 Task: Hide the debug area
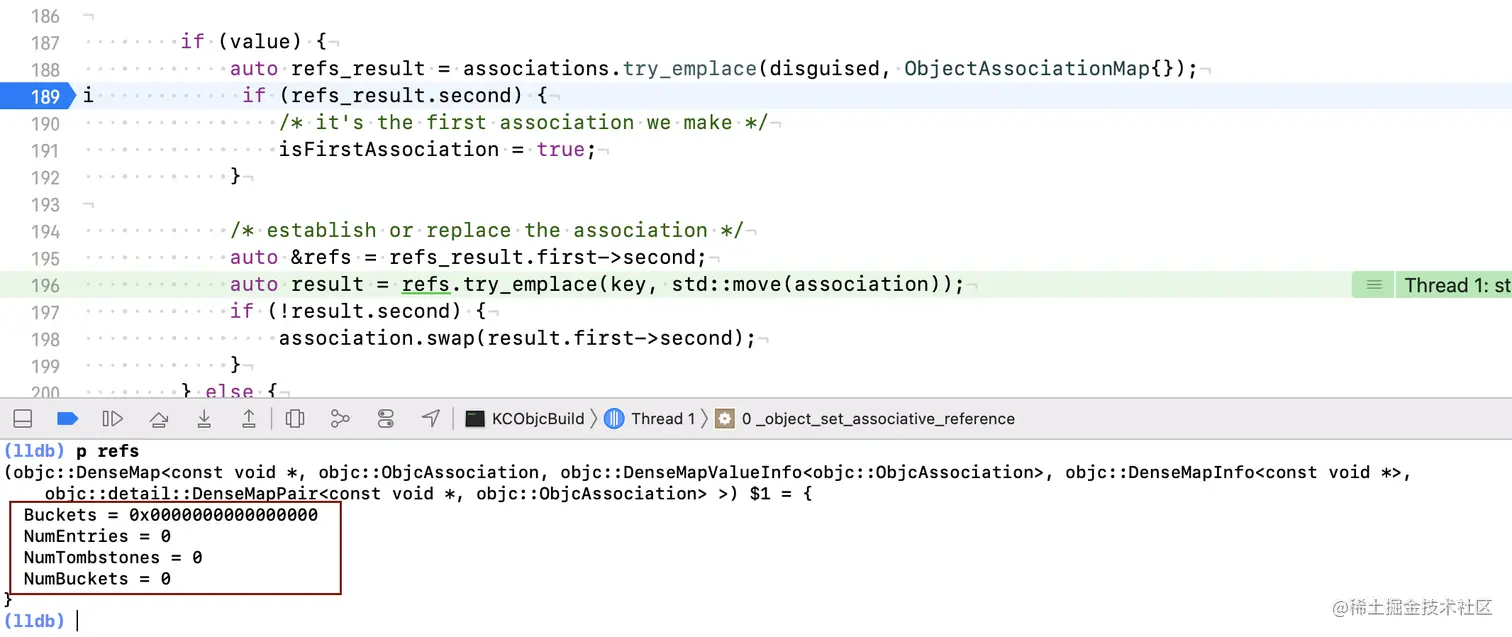tap(23, 419)
